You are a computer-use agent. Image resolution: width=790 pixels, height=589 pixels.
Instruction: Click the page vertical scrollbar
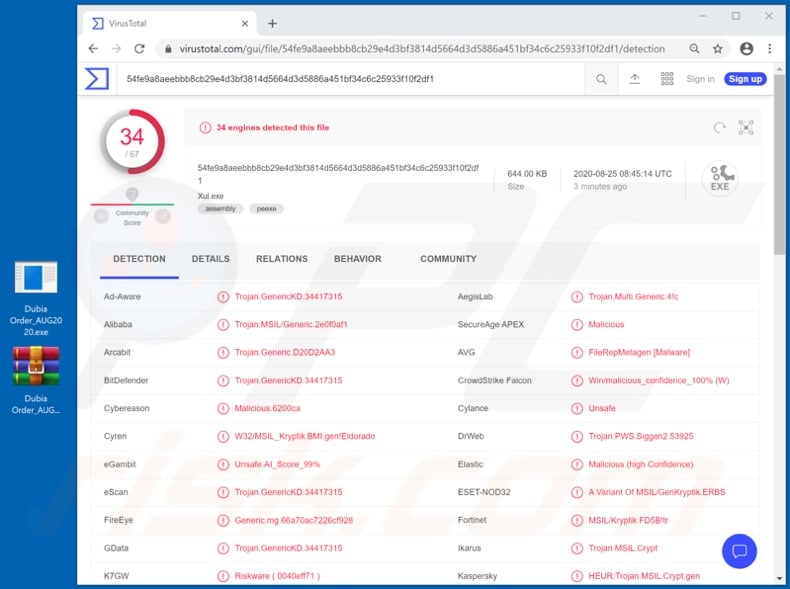click(x=779, y=165)
